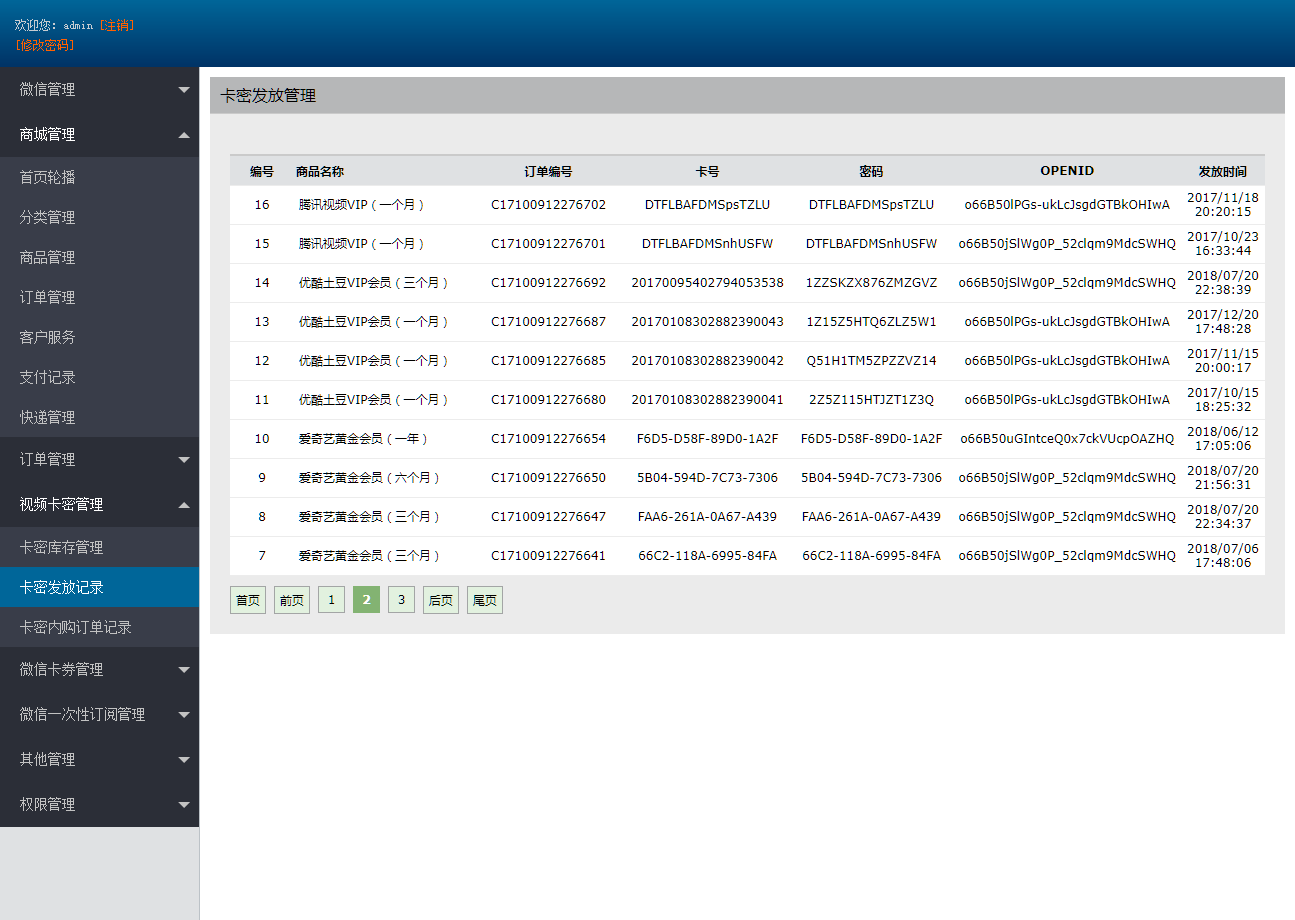Viewport: 1295px width, 920px height.
Task: Expand the 微信卡券管理 arrow
Action: point(184,670)
